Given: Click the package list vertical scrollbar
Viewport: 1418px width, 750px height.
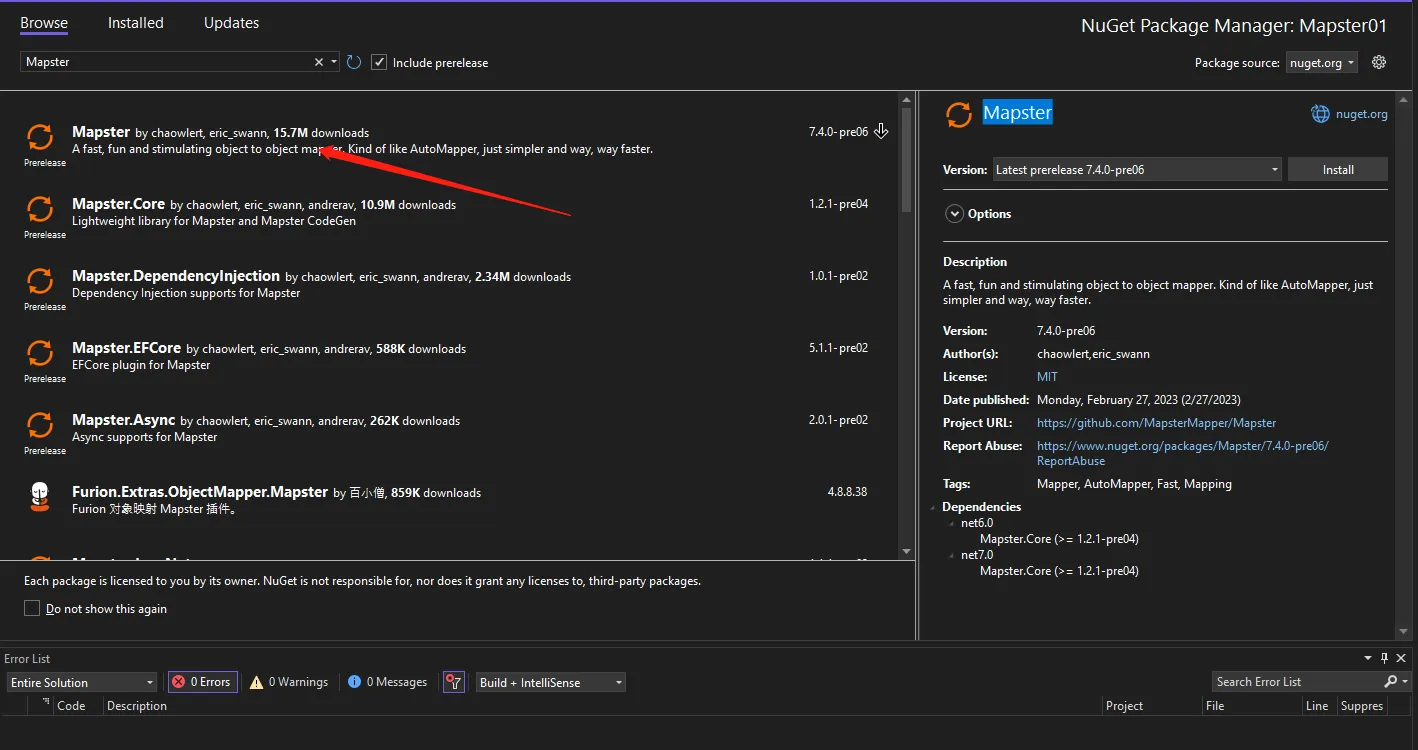Looking at the screenshot, I should point(907,160).
